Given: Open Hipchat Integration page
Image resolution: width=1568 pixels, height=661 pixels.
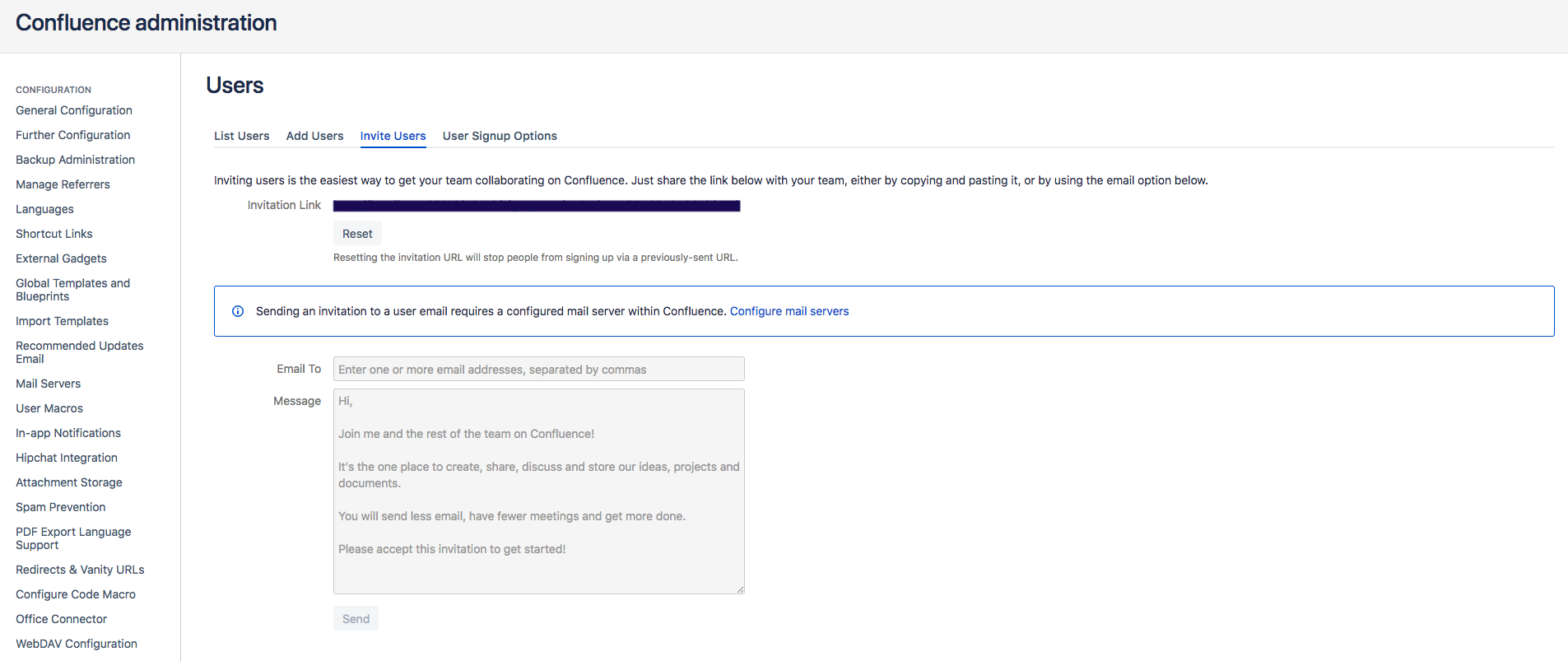Looking at the screenshot, I should 67,458.
